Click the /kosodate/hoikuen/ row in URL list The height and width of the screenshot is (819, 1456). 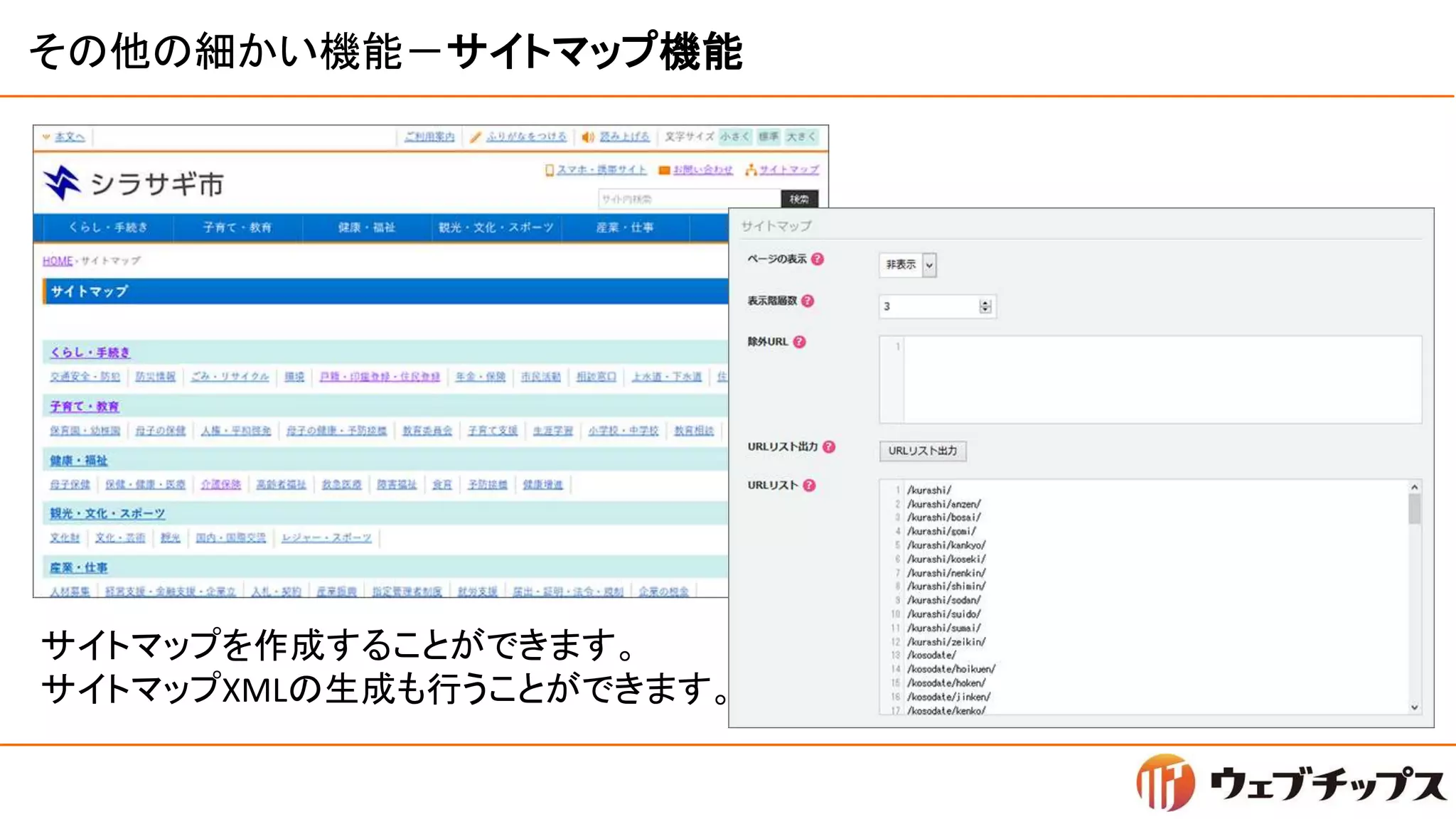951,670
